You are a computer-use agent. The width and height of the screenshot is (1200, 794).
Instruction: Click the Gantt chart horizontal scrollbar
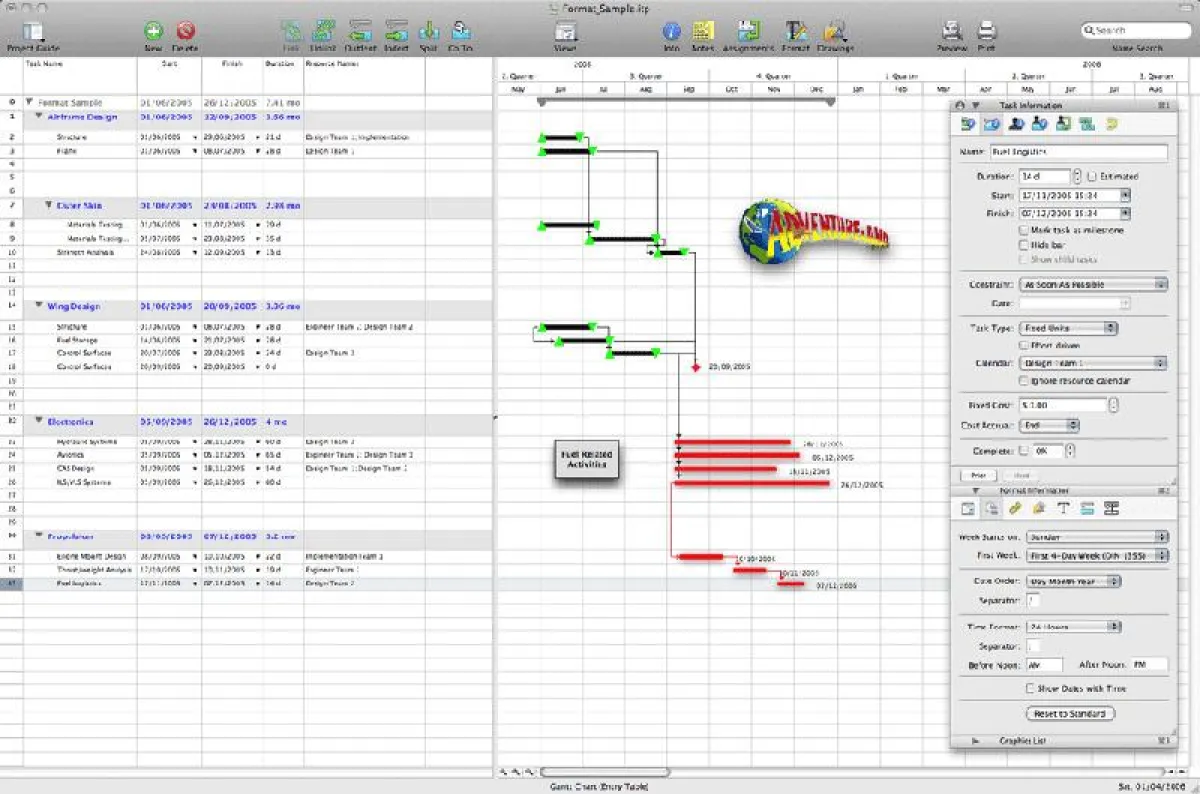pyautogui.click(x=850, y=772)
